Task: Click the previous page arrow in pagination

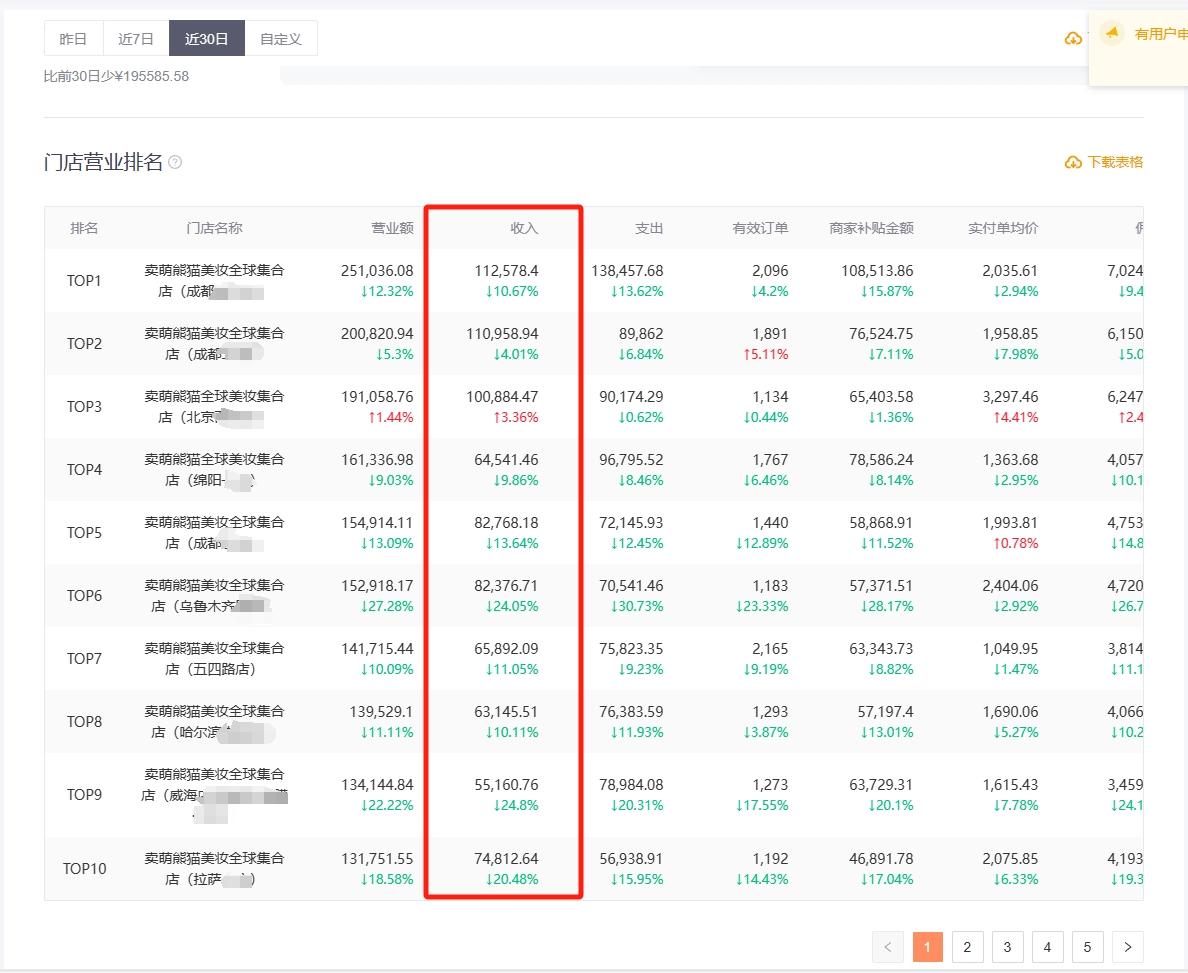Action: point(887,947)
